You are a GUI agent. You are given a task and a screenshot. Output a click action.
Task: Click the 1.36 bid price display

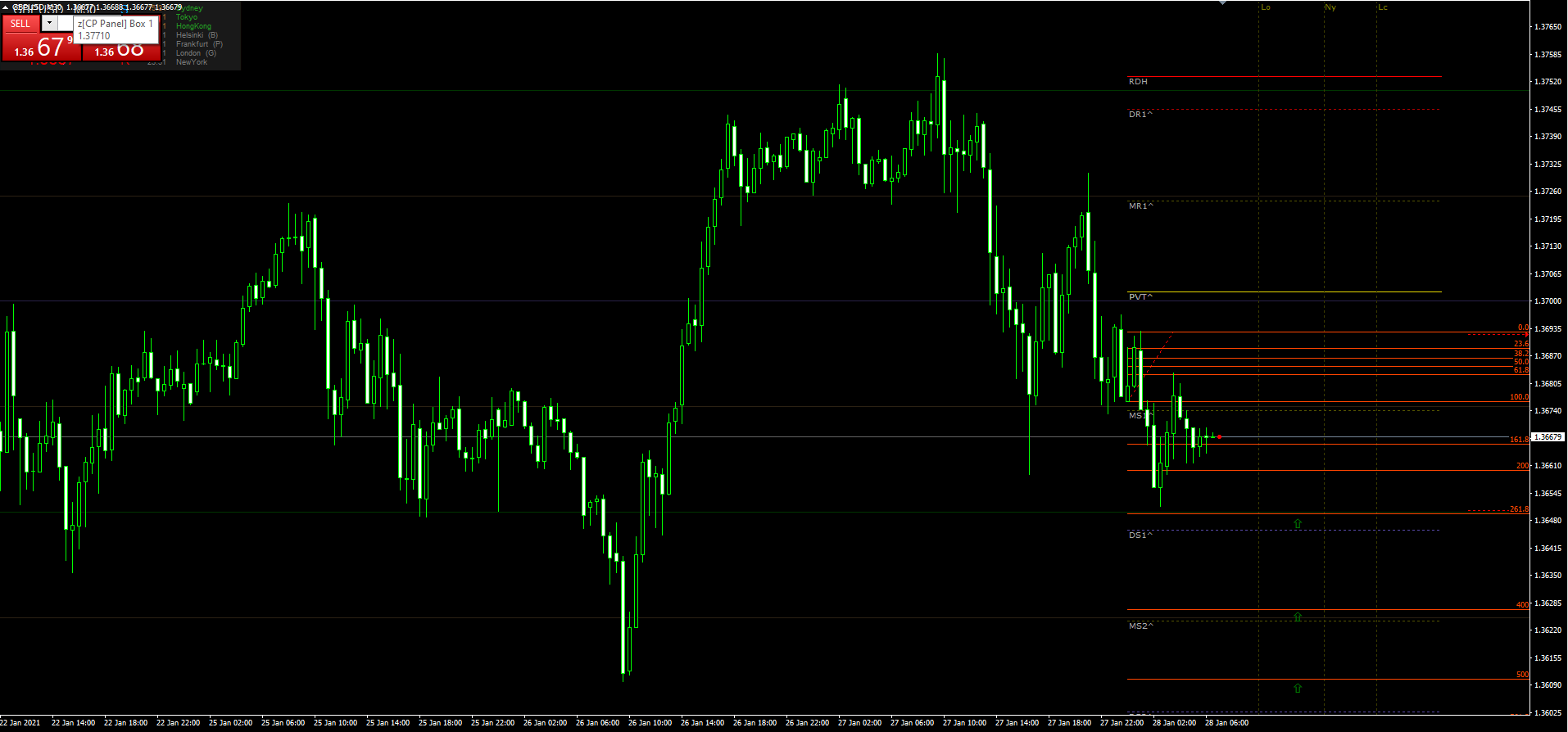point(41,48)
